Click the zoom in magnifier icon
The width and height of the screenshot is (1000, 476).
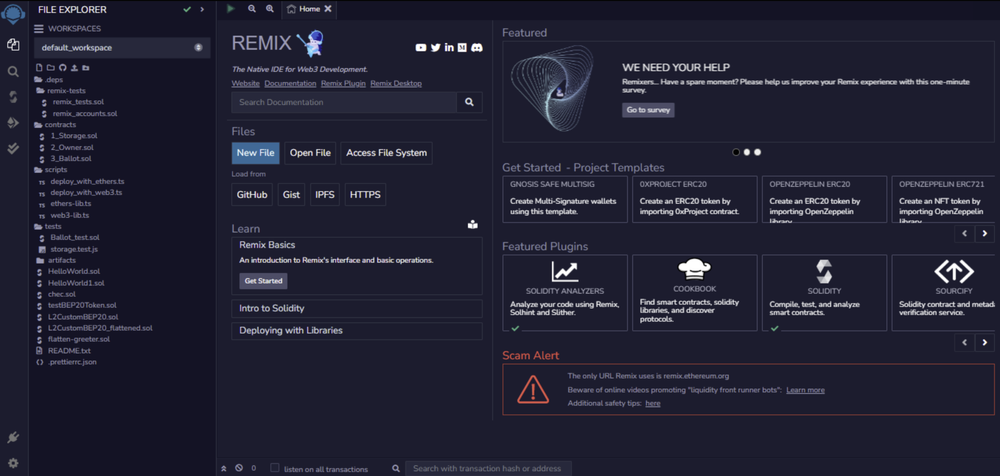click(x=270, y=9)
